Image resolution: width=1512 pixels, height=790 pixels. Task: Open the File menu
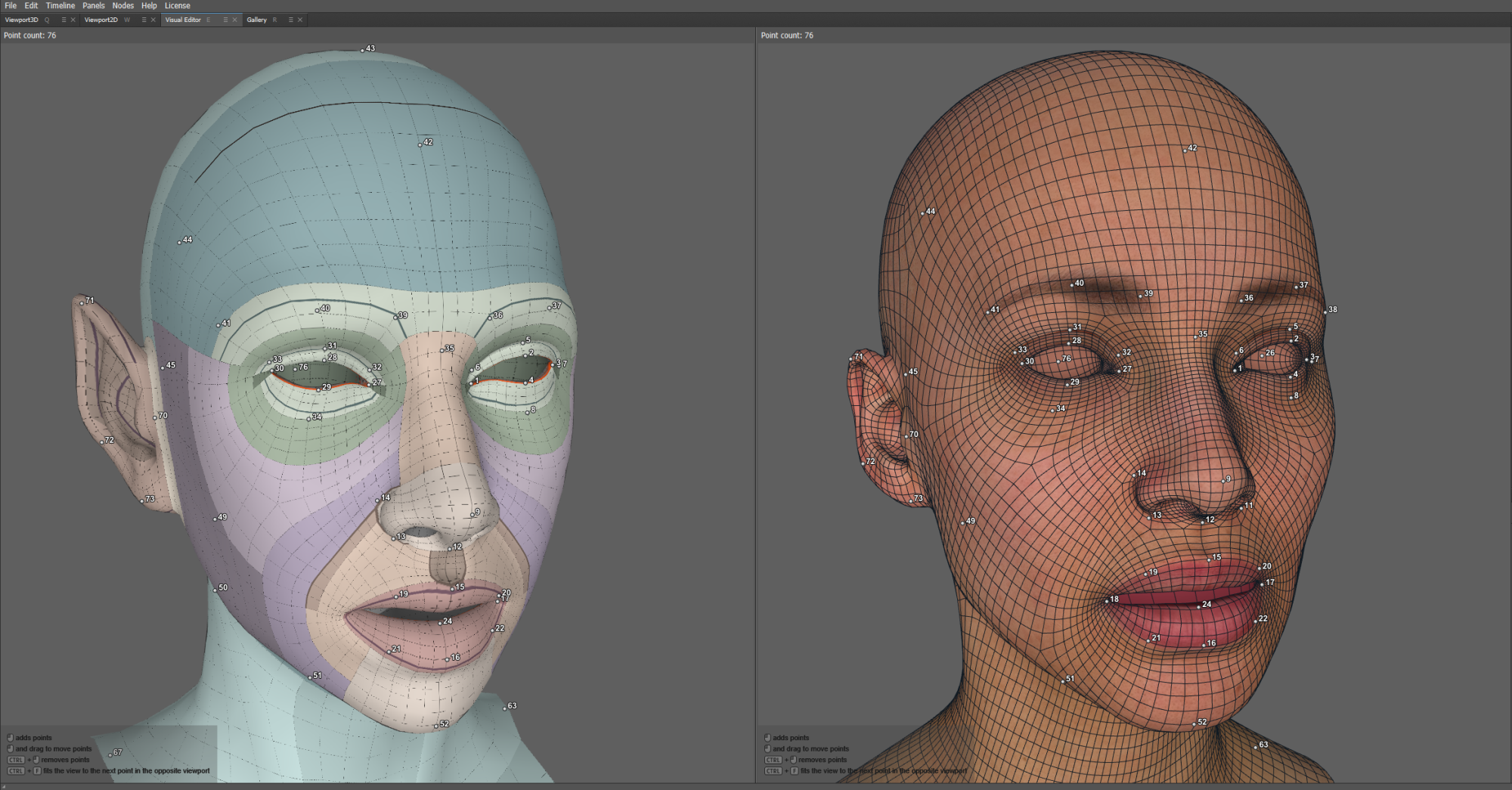[x=11, y=5]
